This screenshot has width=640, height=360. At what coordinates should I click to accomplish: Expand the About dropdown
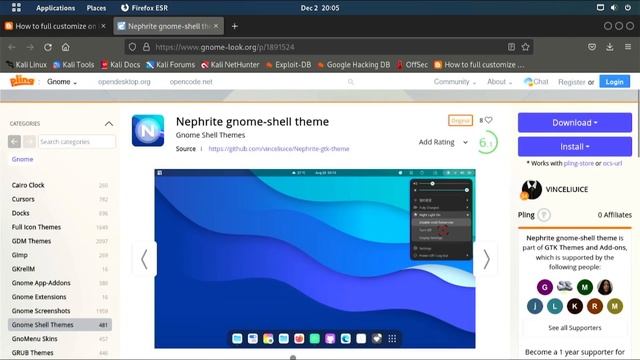pos(499,82)
